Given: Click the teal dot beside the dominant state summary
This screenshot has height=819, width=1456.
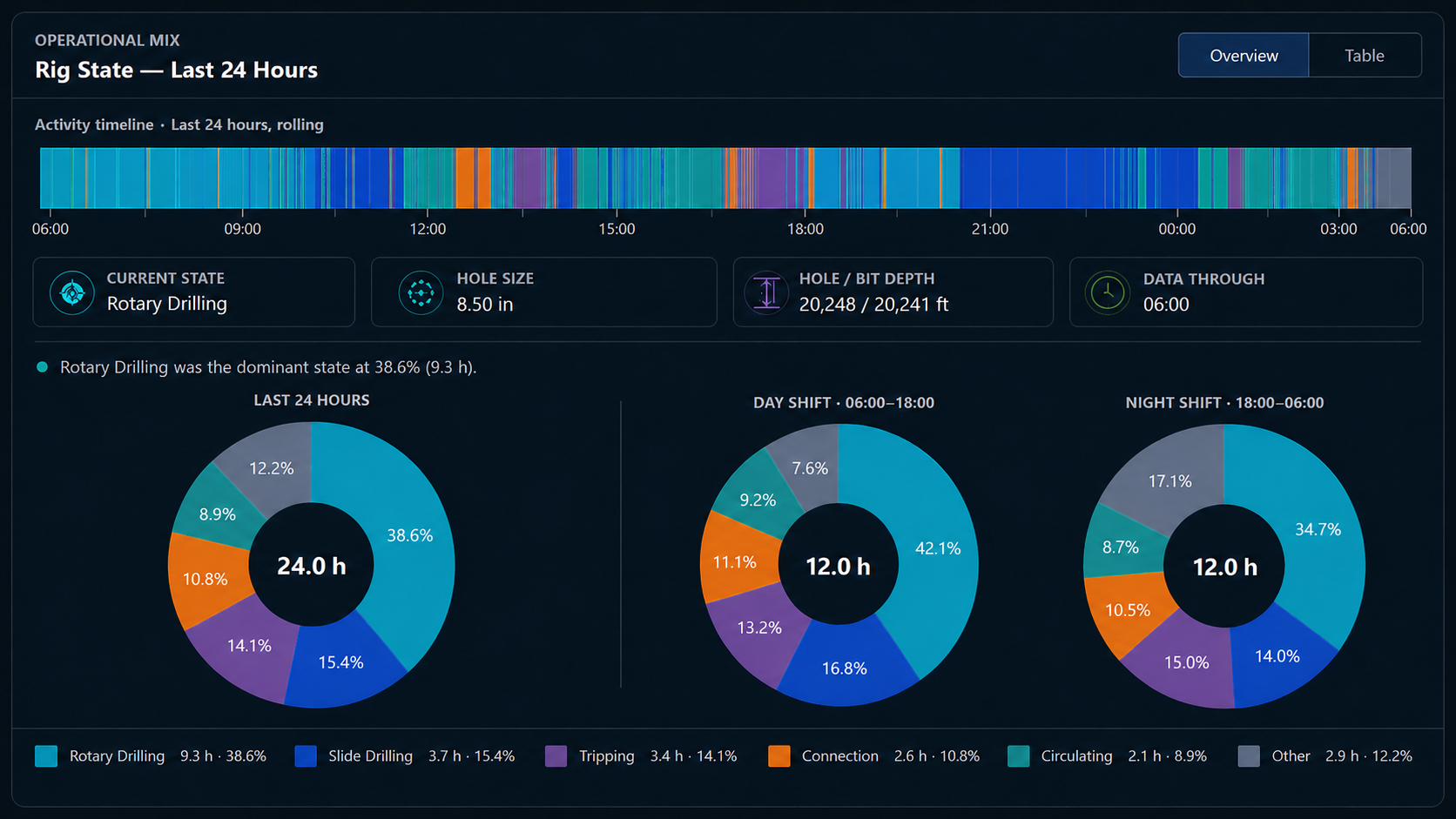Looking at the screenshot, I should pyautogui.click(x=42, y=367).
